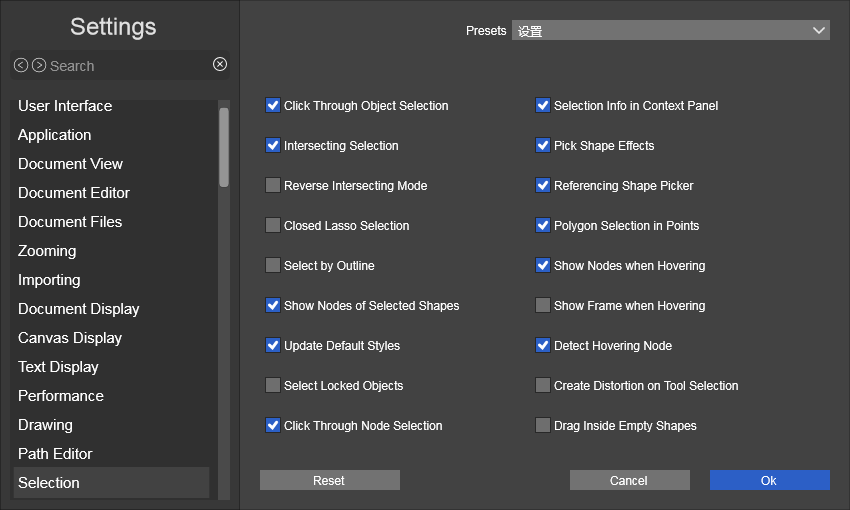This screenshot has height=510, width=850.
Task: Clear the search field with X icon
Action: click(220, 64)
